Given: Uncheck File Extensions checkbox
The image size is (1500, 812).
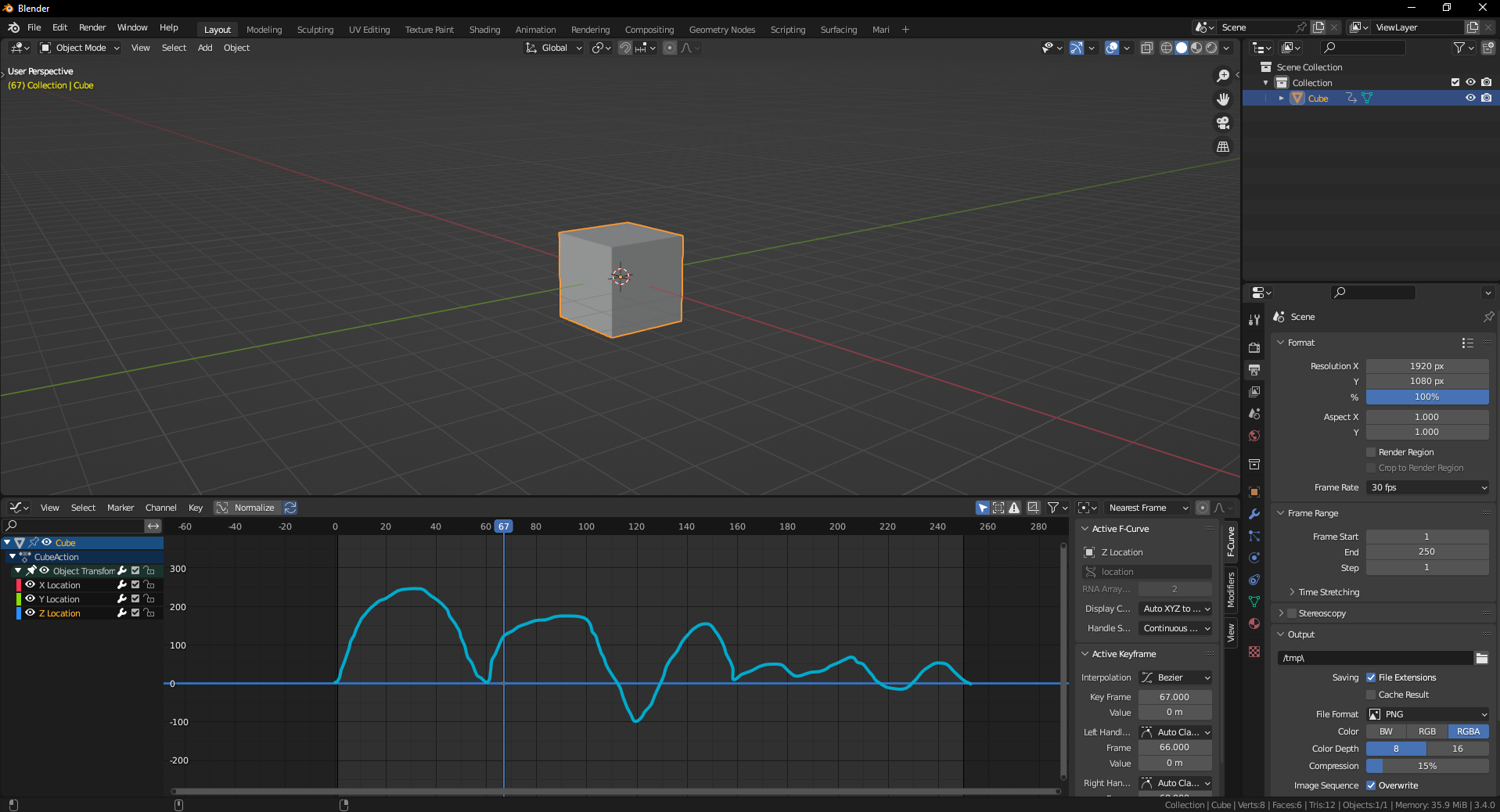Looking at the screenshot, I should (1371, 677).
